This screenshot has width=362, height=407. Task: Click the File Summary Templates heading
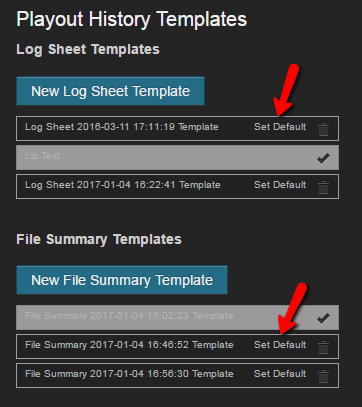coord(99,239)
